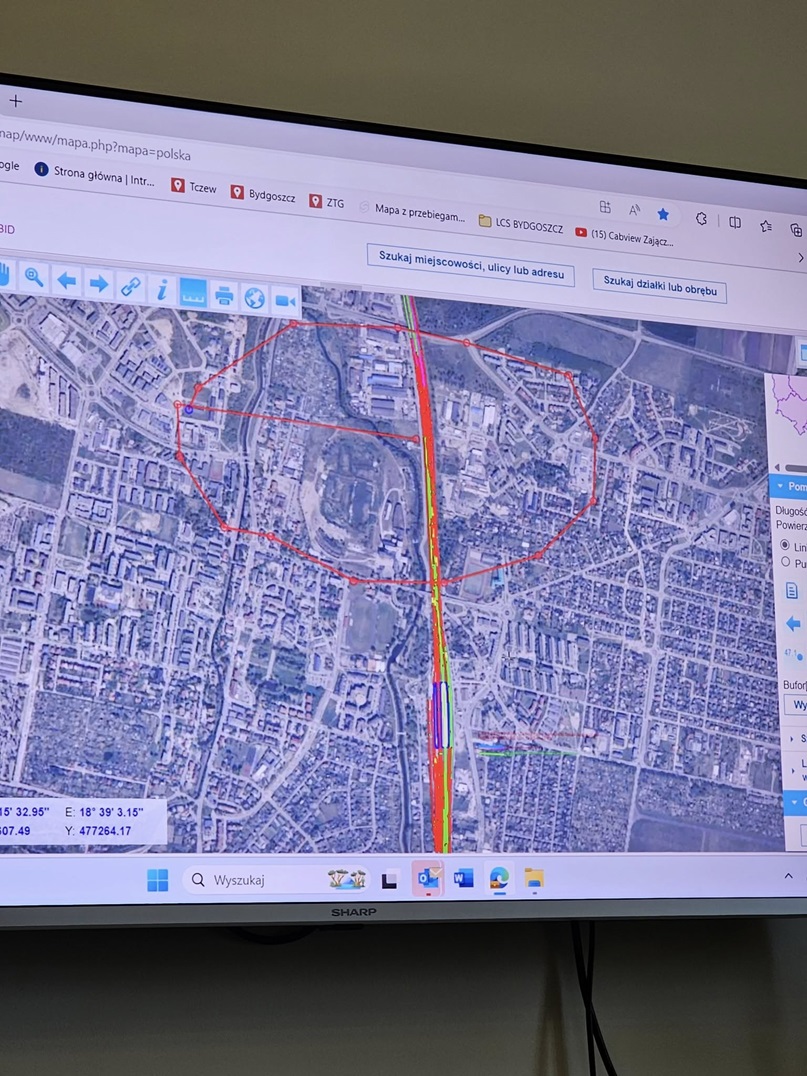Image resolution: width=807 pixels, height=1076 pixels.
Task: Select the info identify tool
Action: pyautogui.click(x=162, y=290)
